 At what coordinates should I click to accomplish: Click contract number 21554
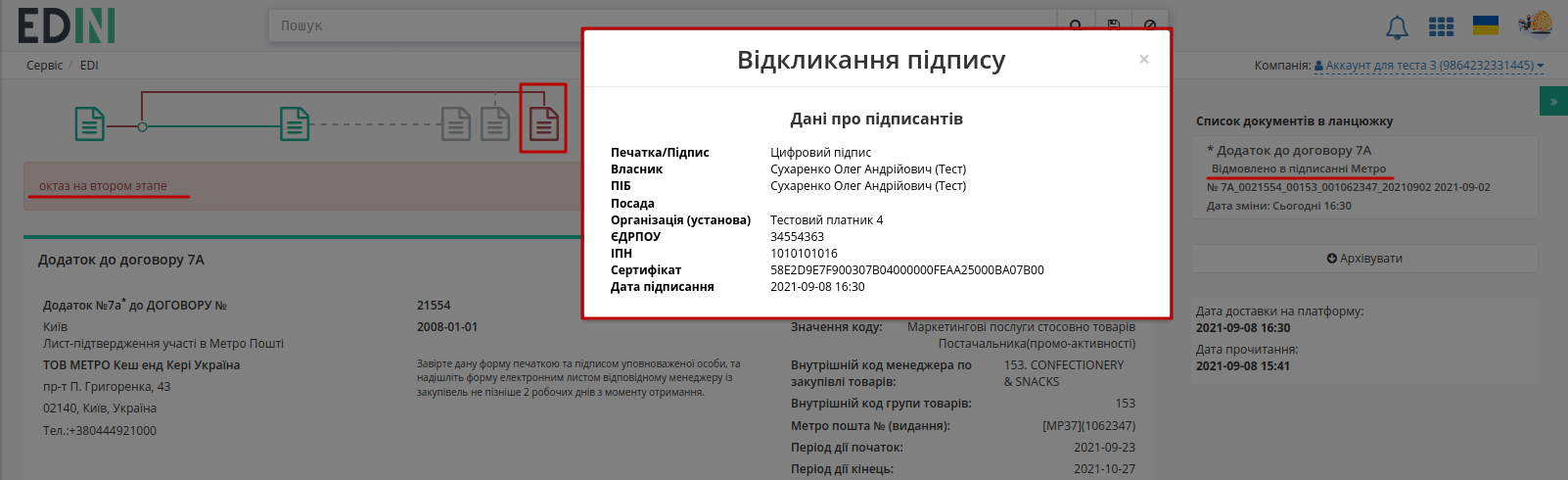pos(434,306)
